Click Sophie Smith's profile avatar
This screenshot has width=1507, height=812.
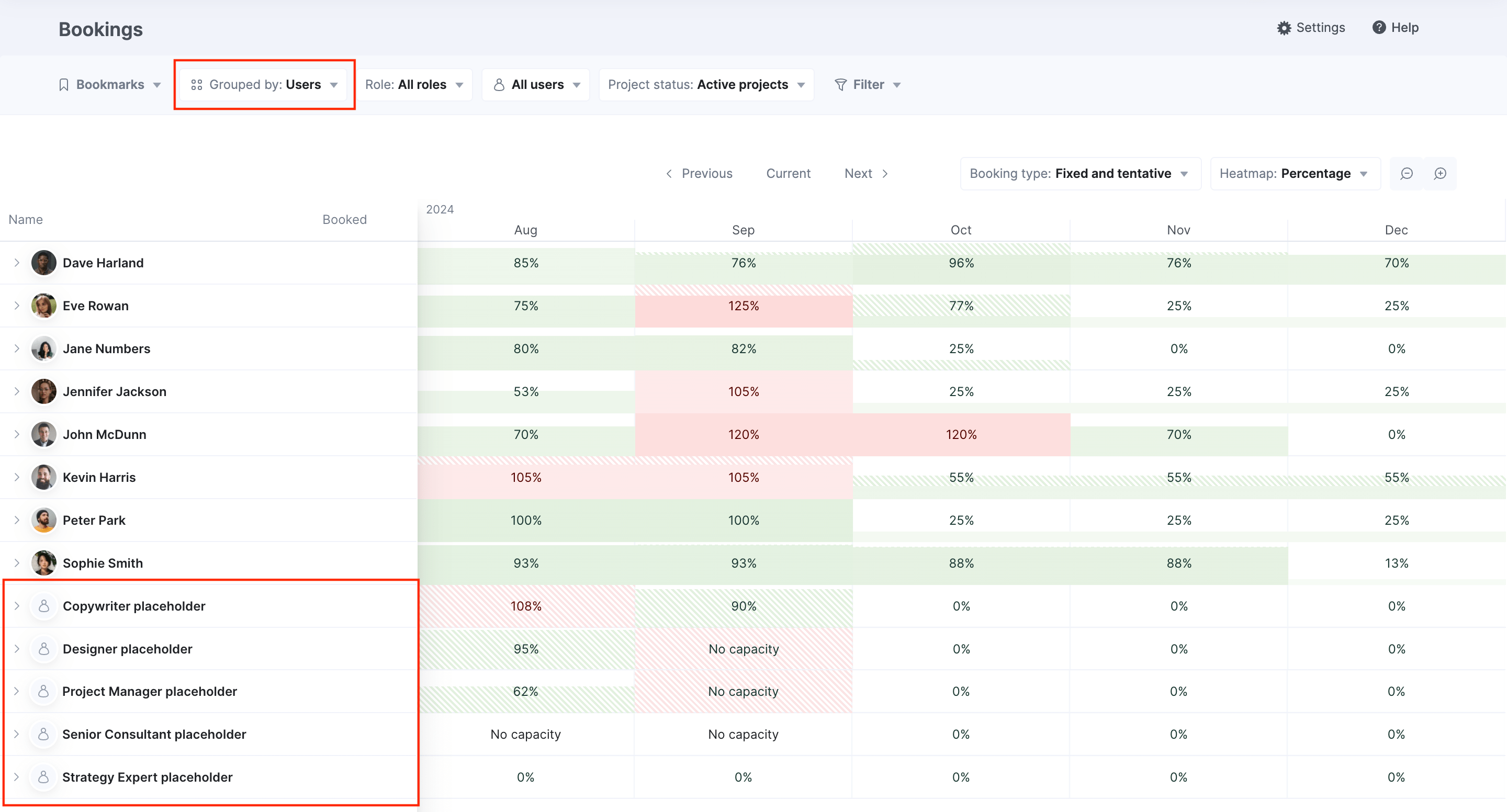pos(43,563)
